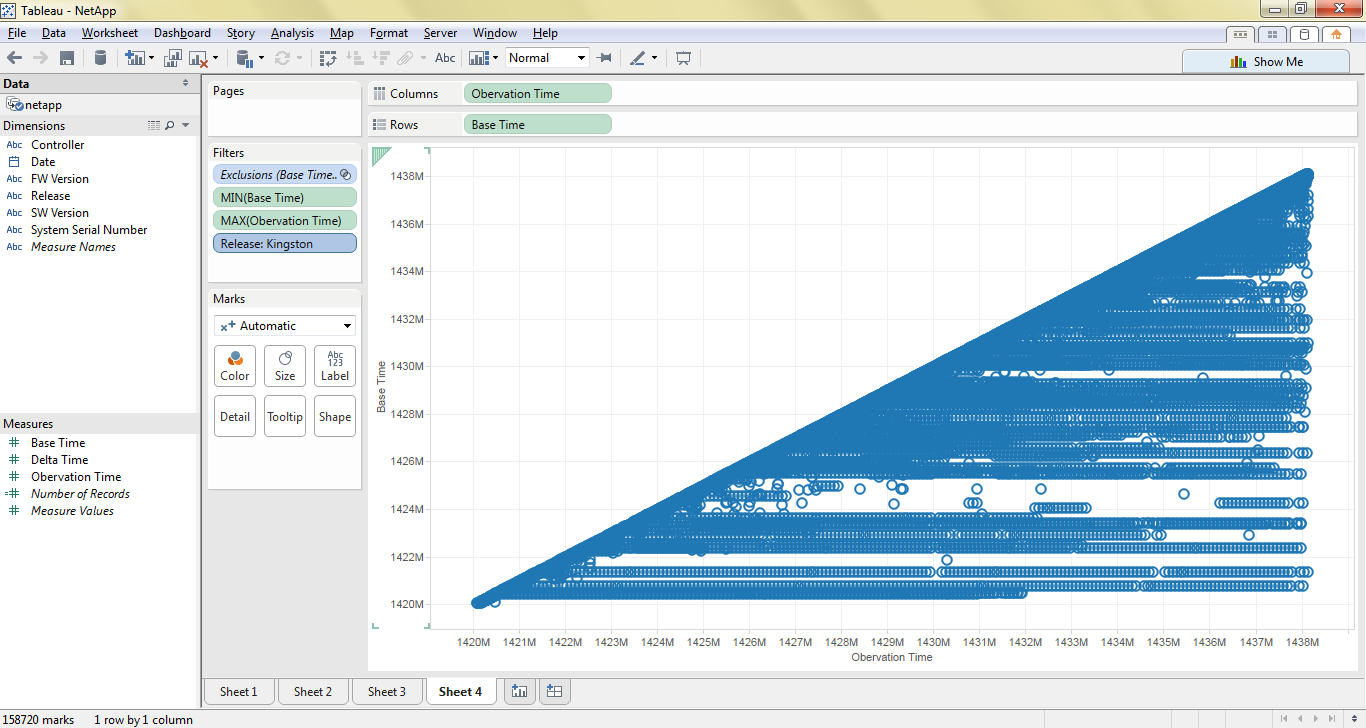
Task: Select the Number of Records measure
Action: click(x=80, y=494)
